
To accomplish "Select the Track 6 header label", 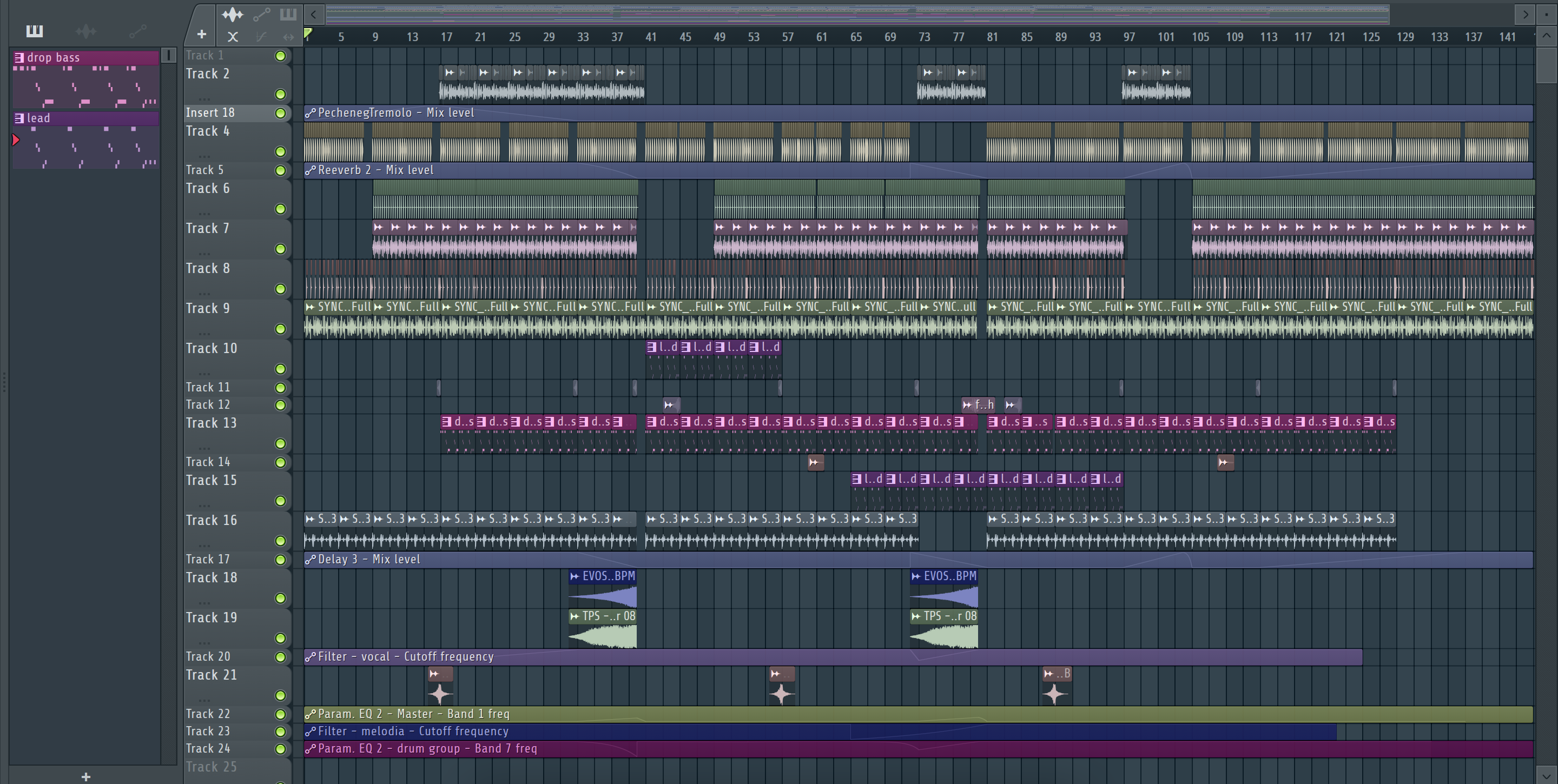I will [x=207, y=189].
